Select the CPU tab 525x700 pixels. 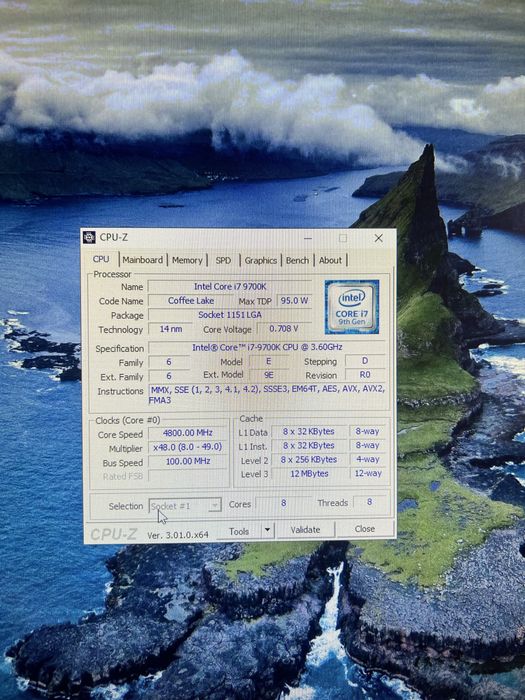click(101, 259)
